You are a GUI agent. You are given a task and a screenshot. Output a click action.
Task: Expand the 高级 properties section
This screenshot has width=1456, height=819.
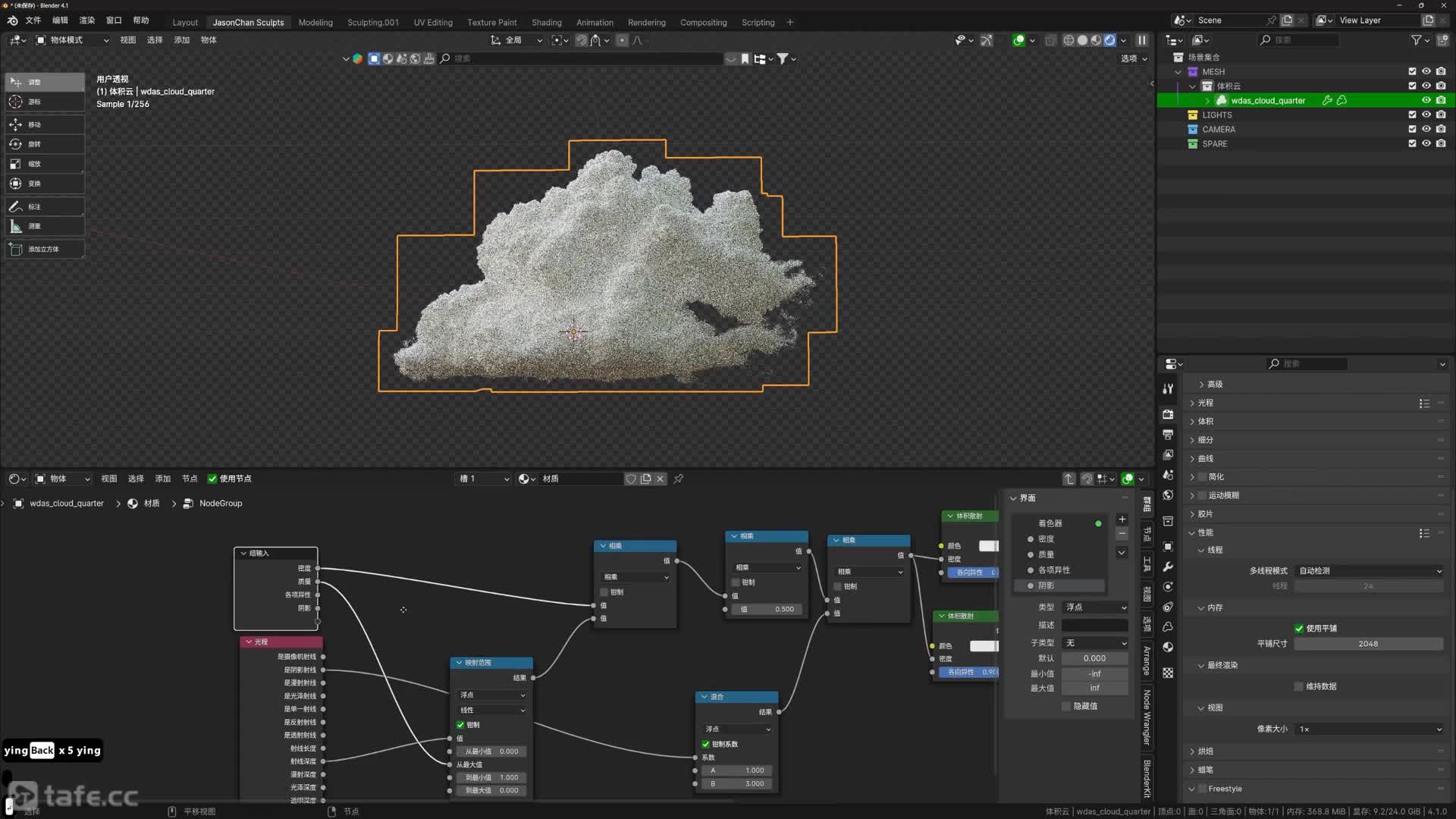1214,384
